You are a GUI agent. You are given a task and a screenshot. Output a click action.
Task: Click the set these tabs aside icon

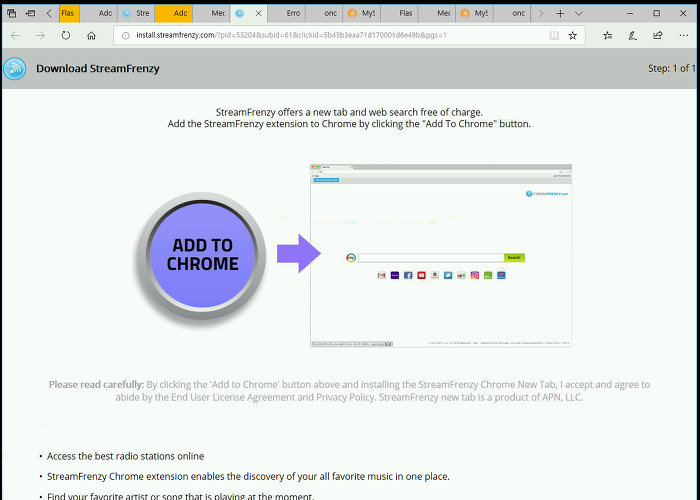tap(30, 13)
